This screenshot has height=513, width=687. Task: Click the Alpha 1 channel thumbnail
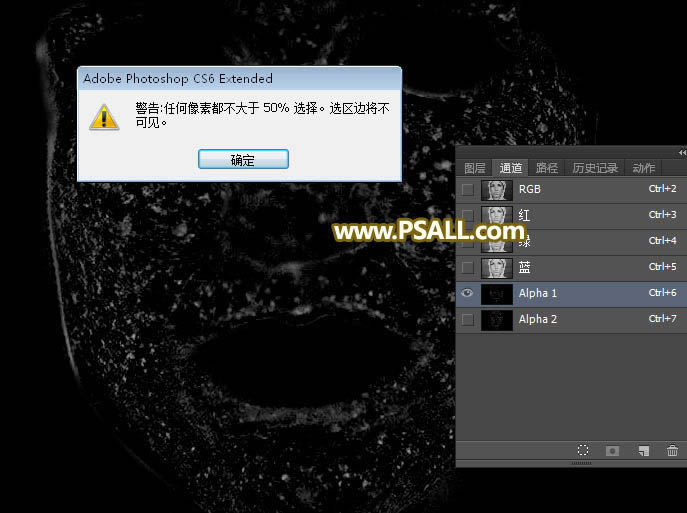point(496,293)
